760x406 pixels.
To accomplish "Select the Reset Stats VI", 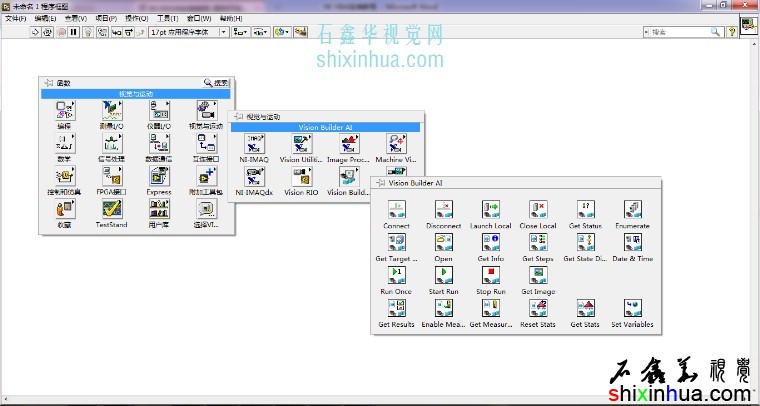I will (538, 308).
